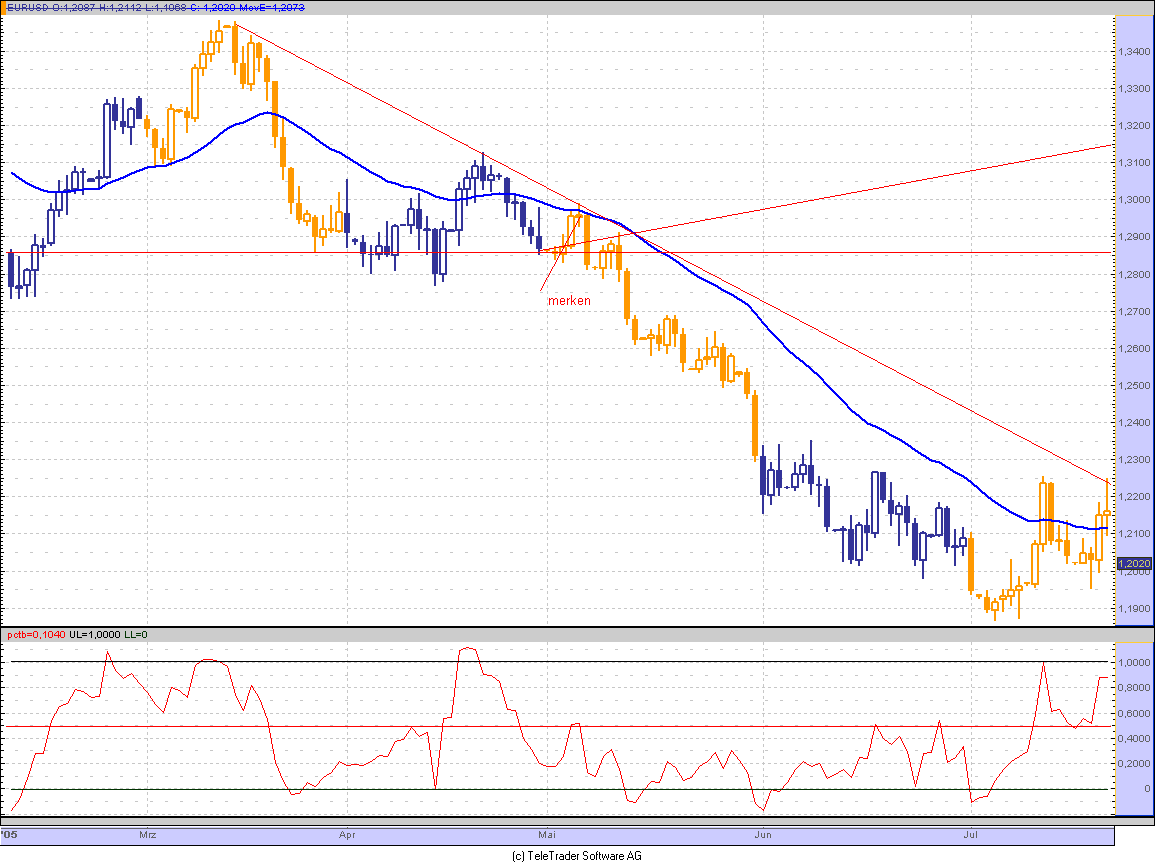
Task: Select the 0,6000 level label in indicator pane
Action: click(1134, 713)
